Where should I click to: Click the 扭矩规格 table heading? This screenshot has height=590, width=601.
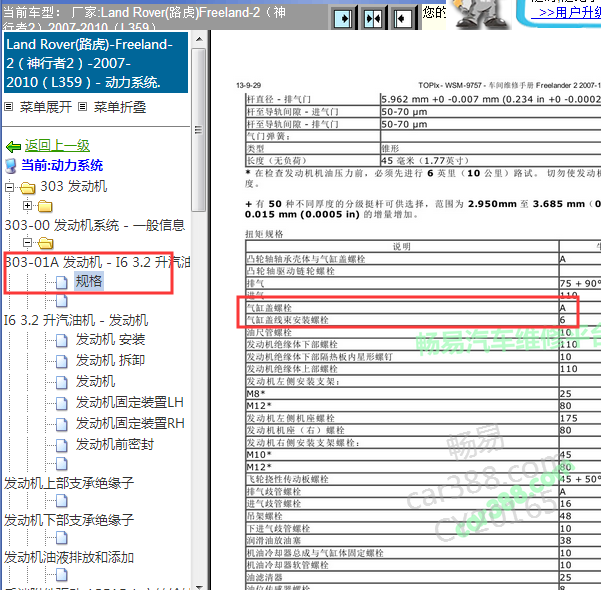264,234
